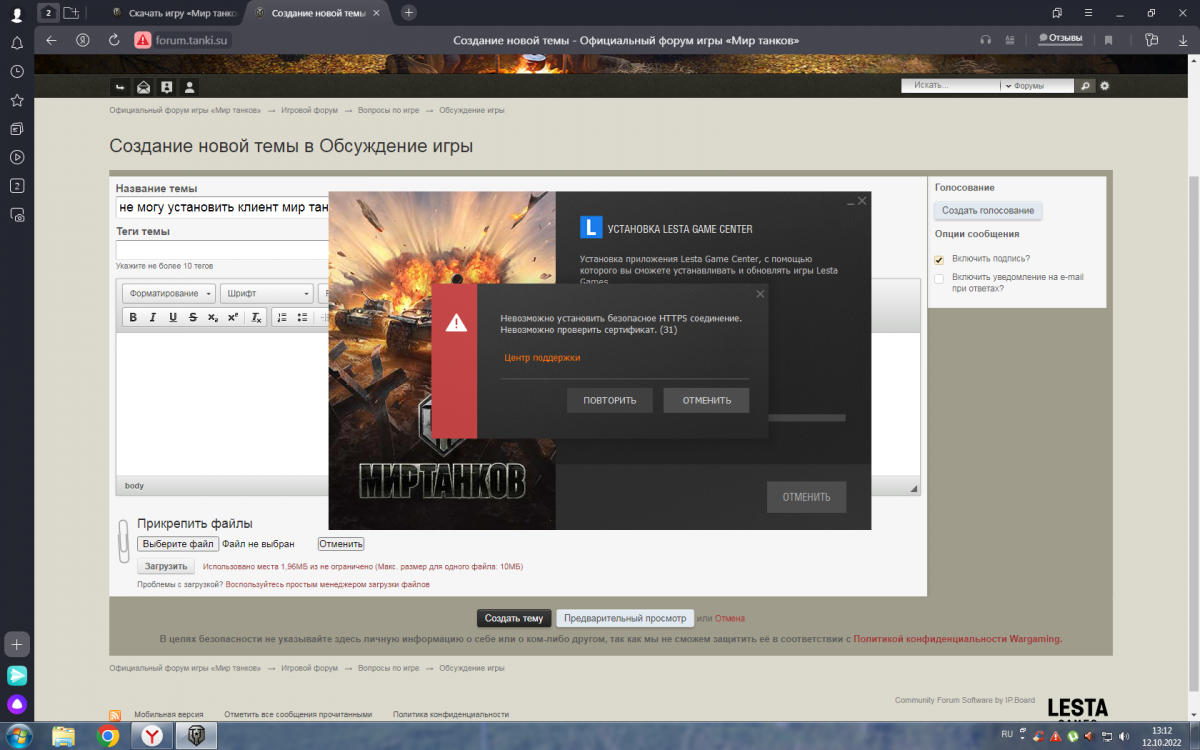Open Chrome from the Windows taskbar
The image size is (1200, 750).
108,736
